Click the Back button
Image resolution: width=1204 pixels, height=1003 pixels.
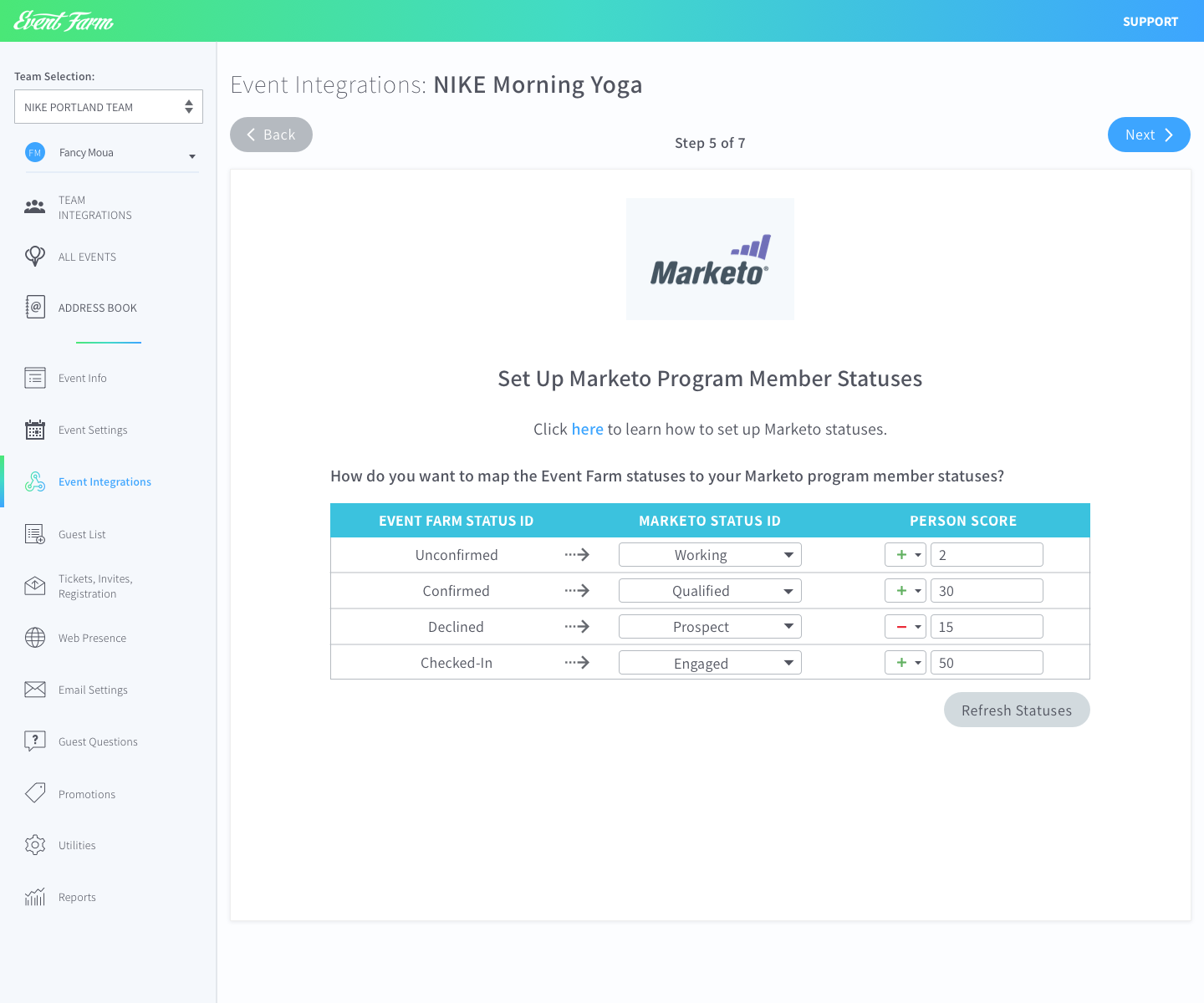tap(271, 135)
